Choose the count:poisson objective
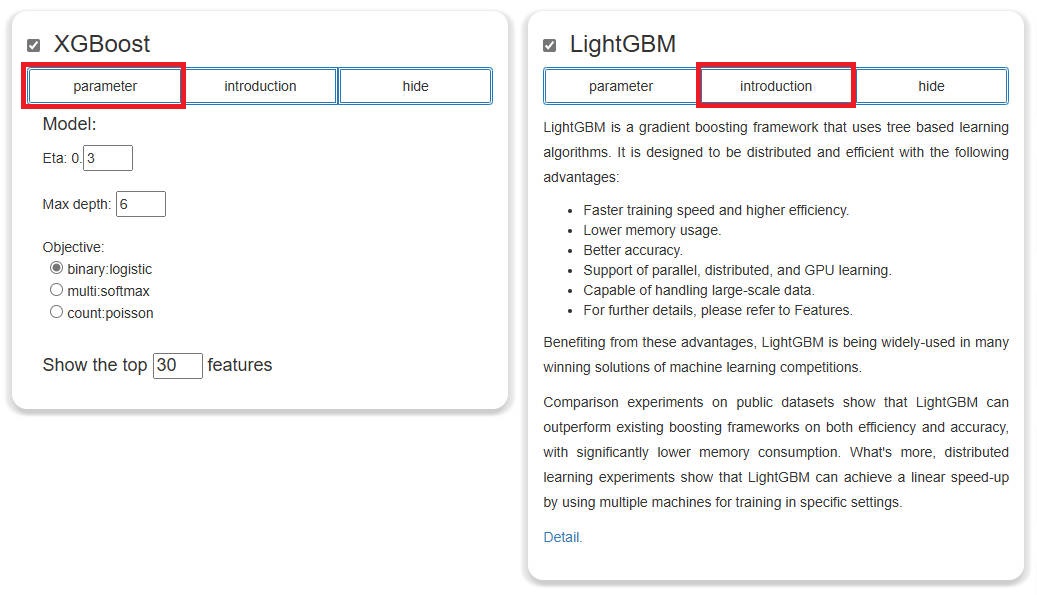The image size is (1037, 595). coord(56,312)
